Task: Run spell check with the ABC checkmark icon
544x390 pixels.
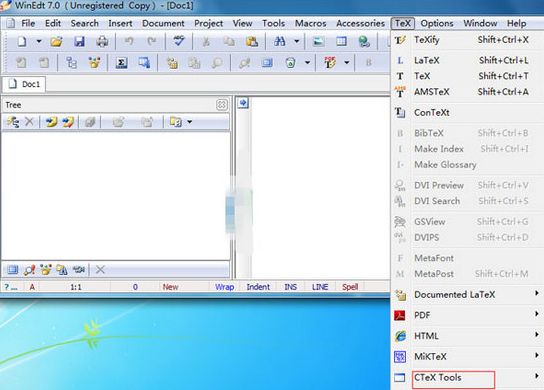Action: pos(179,41)
